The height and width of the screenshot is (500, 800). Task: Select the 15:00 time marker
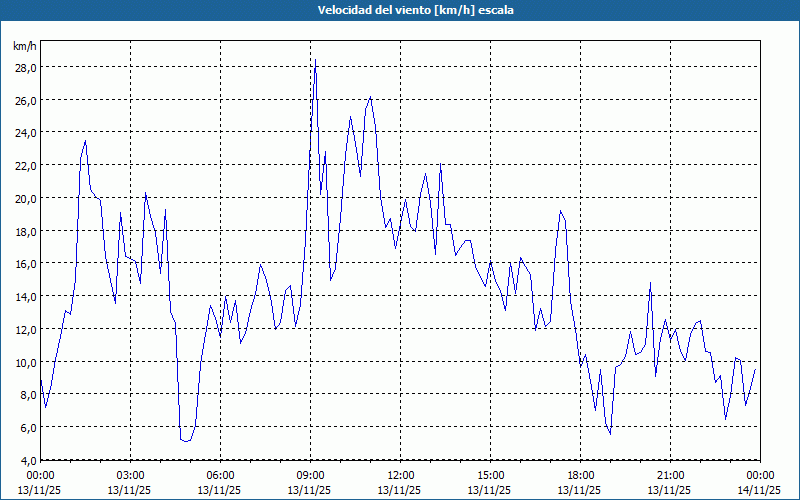(x=490, y=475)
